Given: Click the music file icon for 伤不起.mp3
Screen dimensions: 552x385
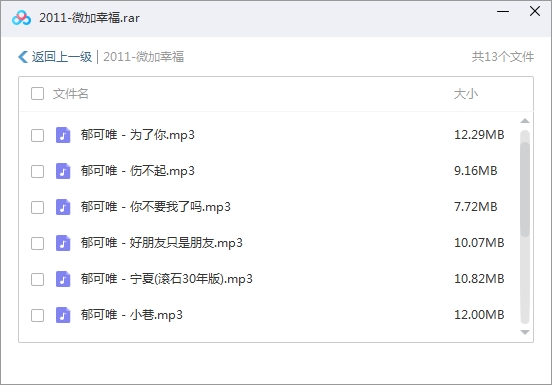Looking at the screenshot, I should tap(63, 171).
